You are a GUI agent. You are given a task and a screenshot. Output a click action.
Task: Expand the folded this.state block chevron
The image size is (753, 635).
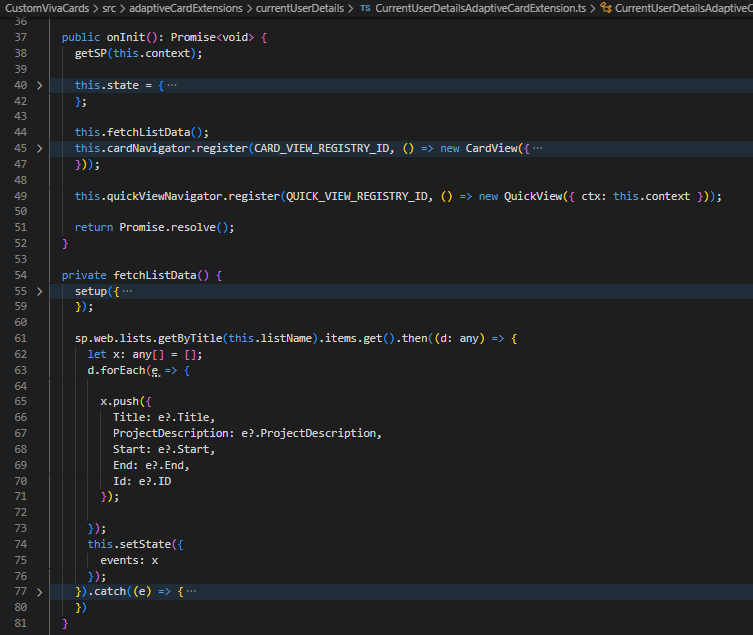click(x=40, y=86)
